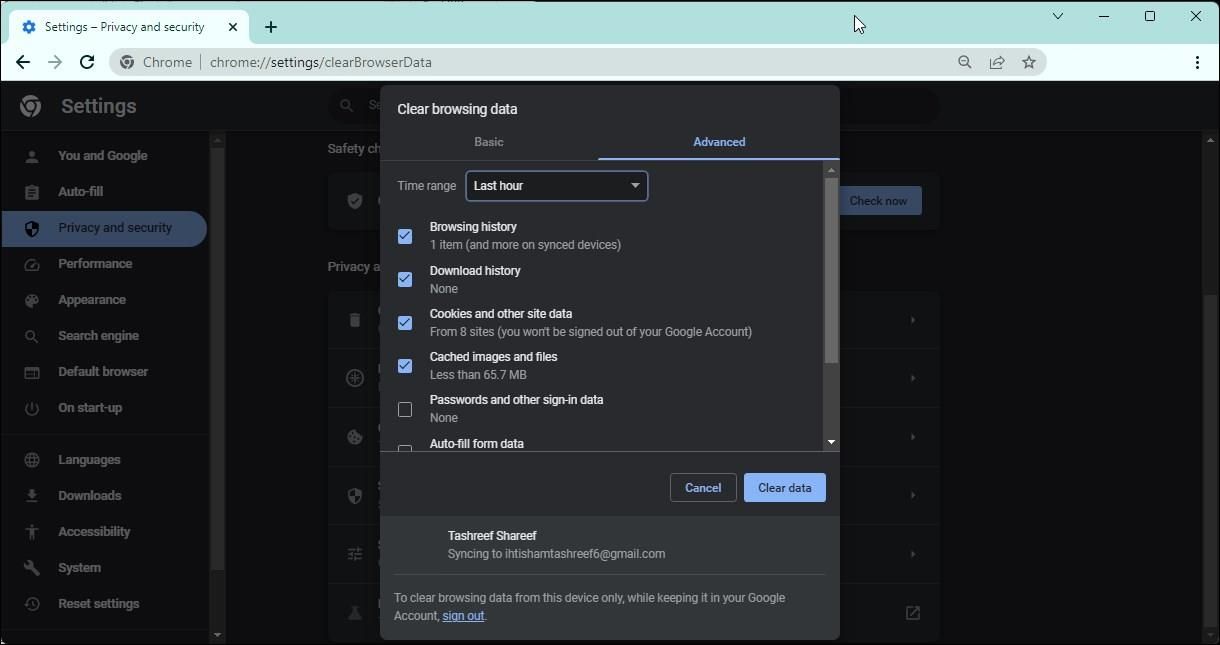Image resolution: width=1220 pixels, height=645 pixels.
Task: Click the back navigation arrow
Action: (x=23, y=62)
